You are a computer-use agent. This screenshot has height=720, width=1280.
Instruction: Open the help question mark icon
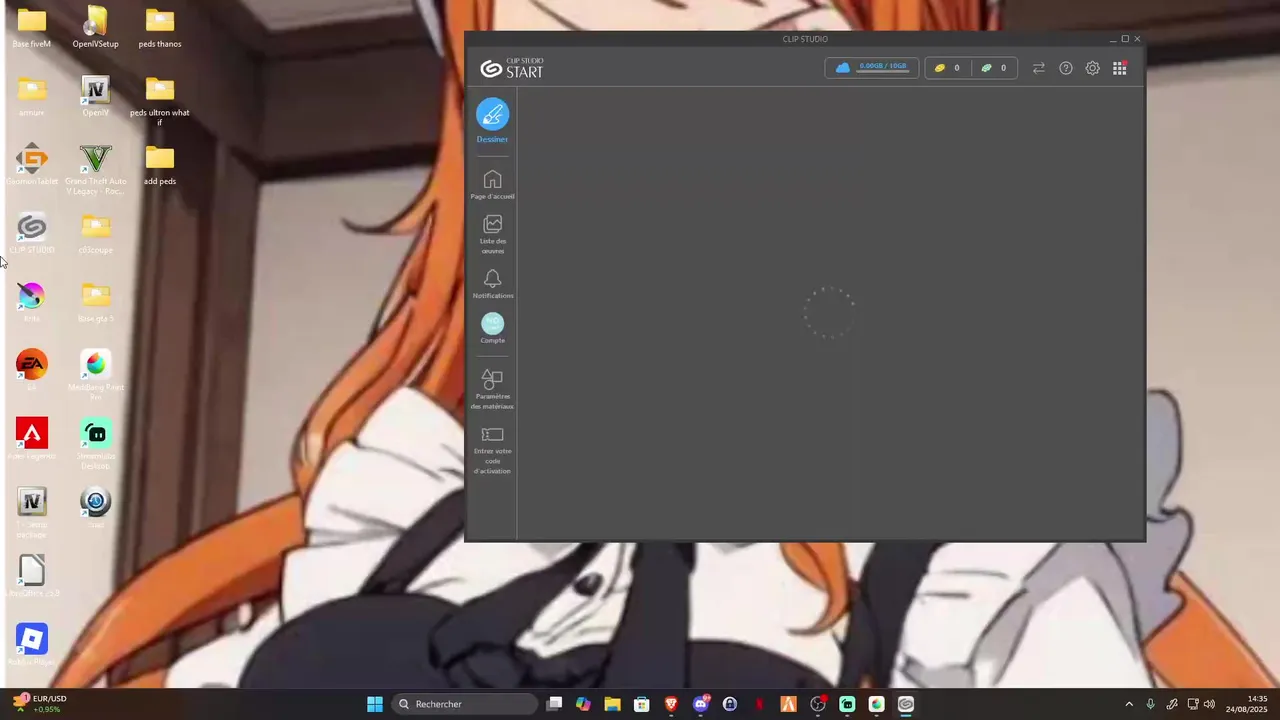click(x=1066, y=68)
